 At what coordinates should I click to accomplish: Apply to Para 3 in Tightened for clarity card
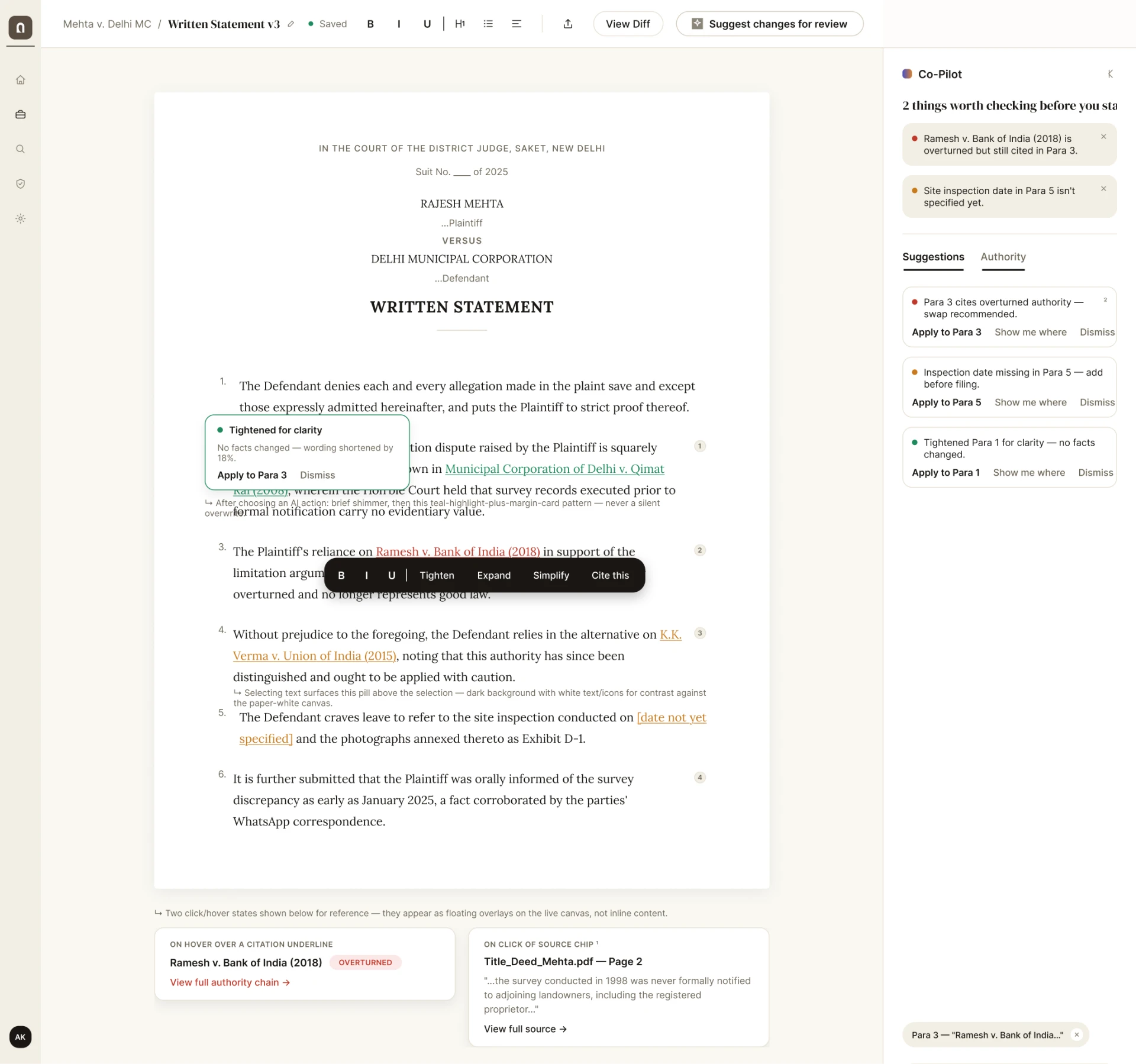coord(251,475)
